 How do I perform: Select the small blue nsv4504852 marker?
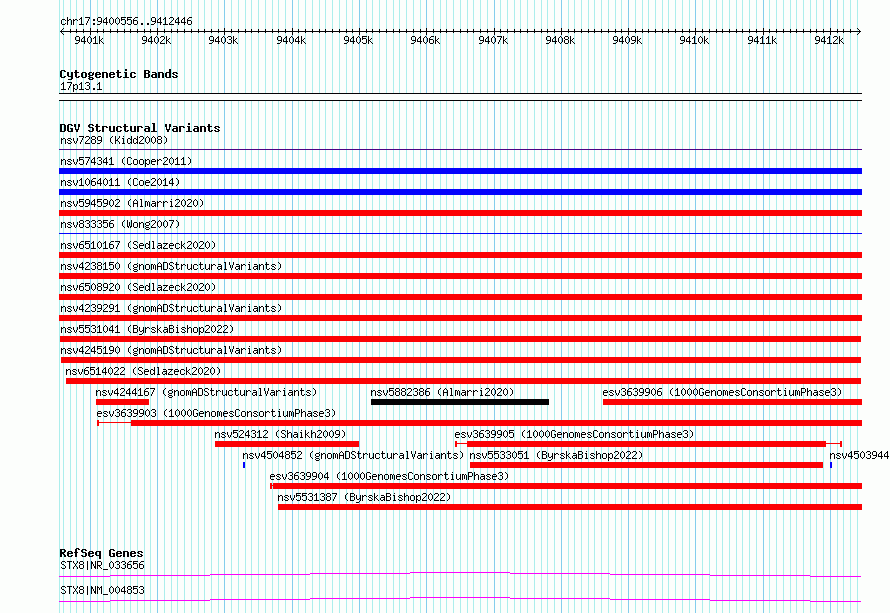[x=244, y=465]
